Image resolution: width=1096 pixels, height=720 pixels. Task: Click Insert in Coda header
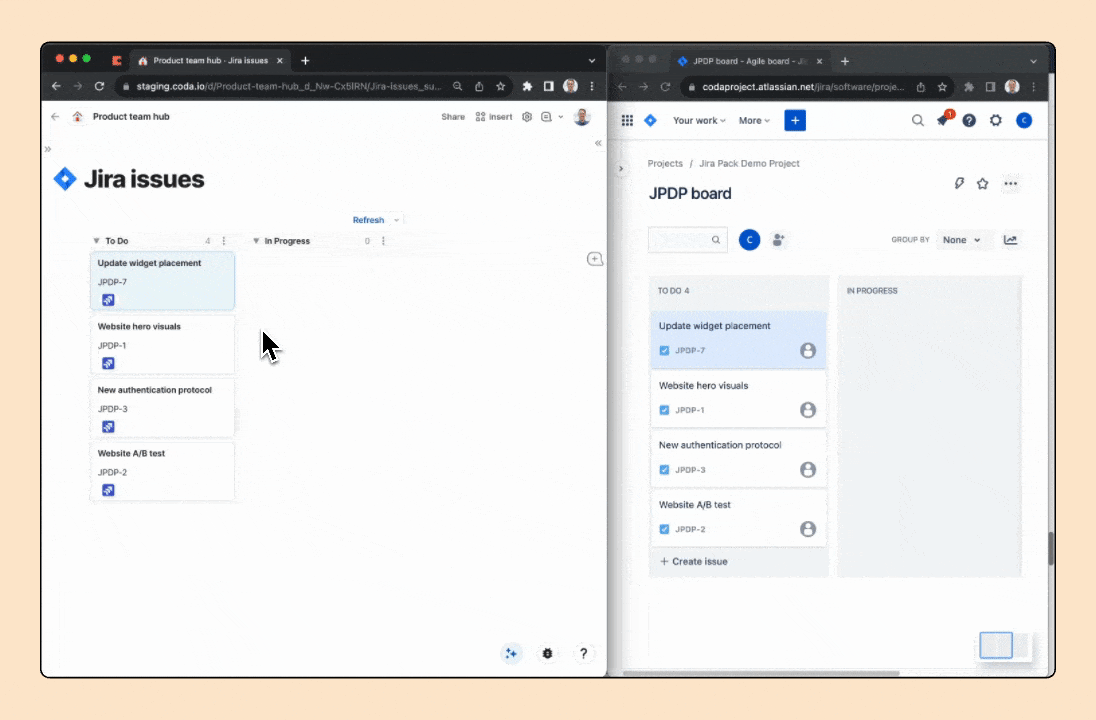pos(493,117)
